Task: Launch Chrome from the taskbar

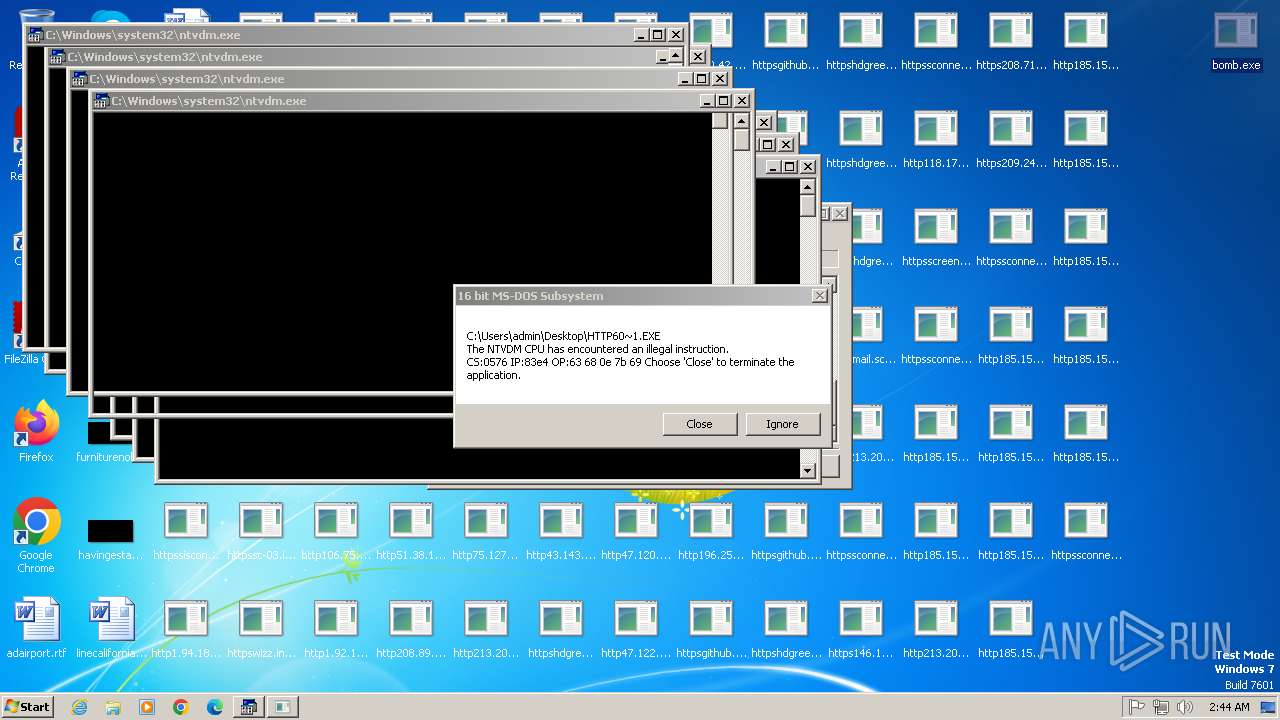Action: [181, 707]
